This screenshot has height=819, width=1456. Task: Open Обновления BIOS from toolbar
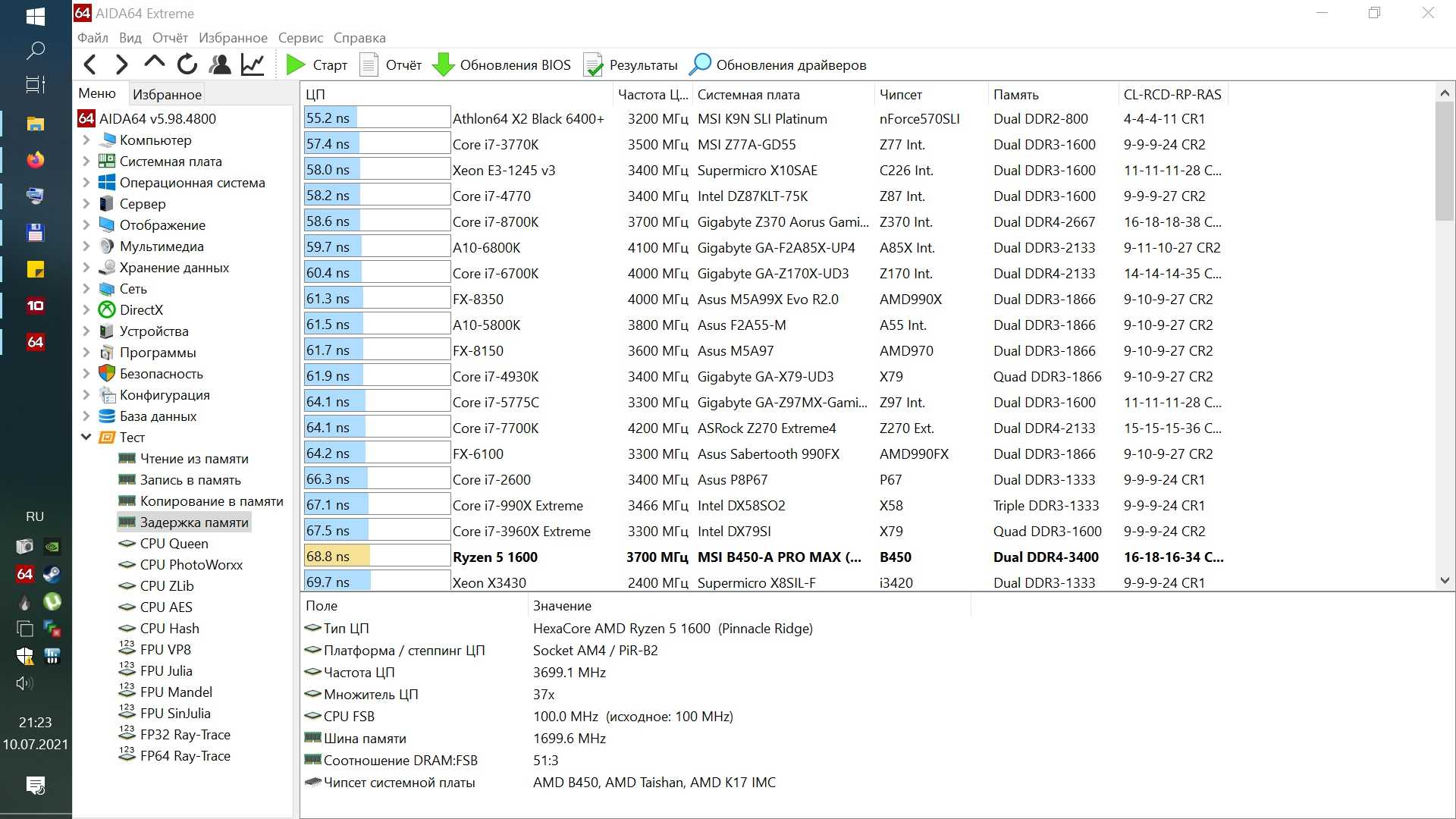502,65
